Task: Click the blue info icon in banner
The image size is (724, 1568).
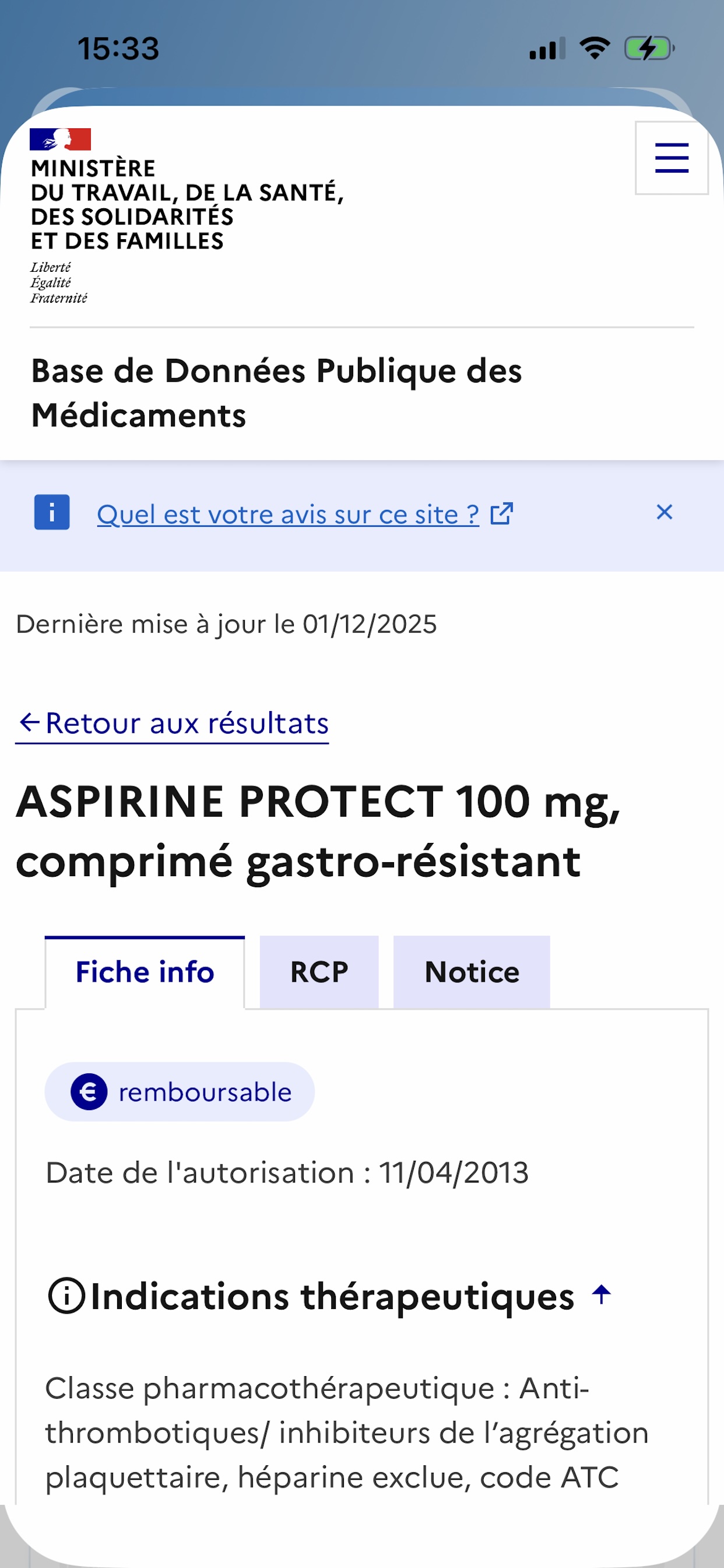Action: (x=52, y=513)
